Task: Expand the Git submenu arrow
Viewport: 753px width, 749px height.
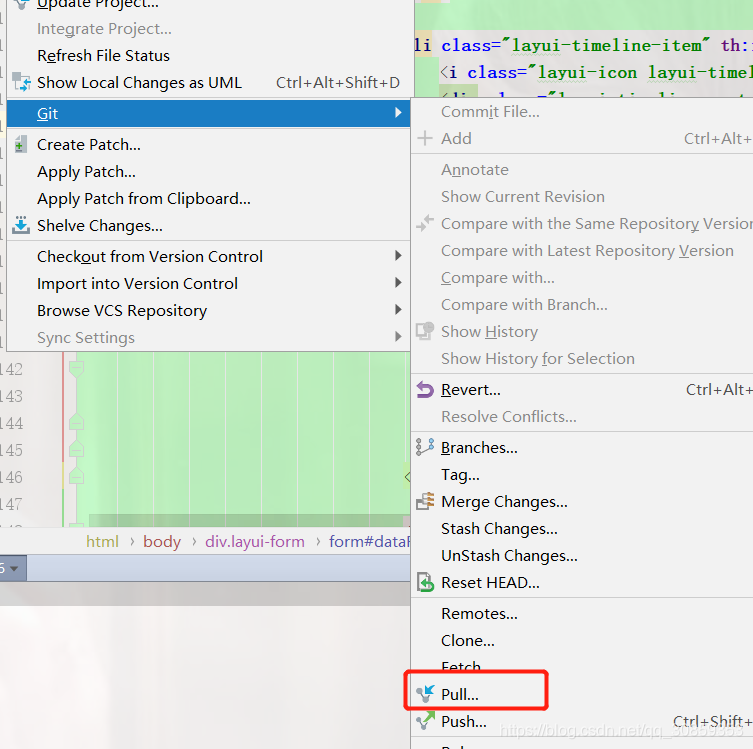Action: point(398,112)
